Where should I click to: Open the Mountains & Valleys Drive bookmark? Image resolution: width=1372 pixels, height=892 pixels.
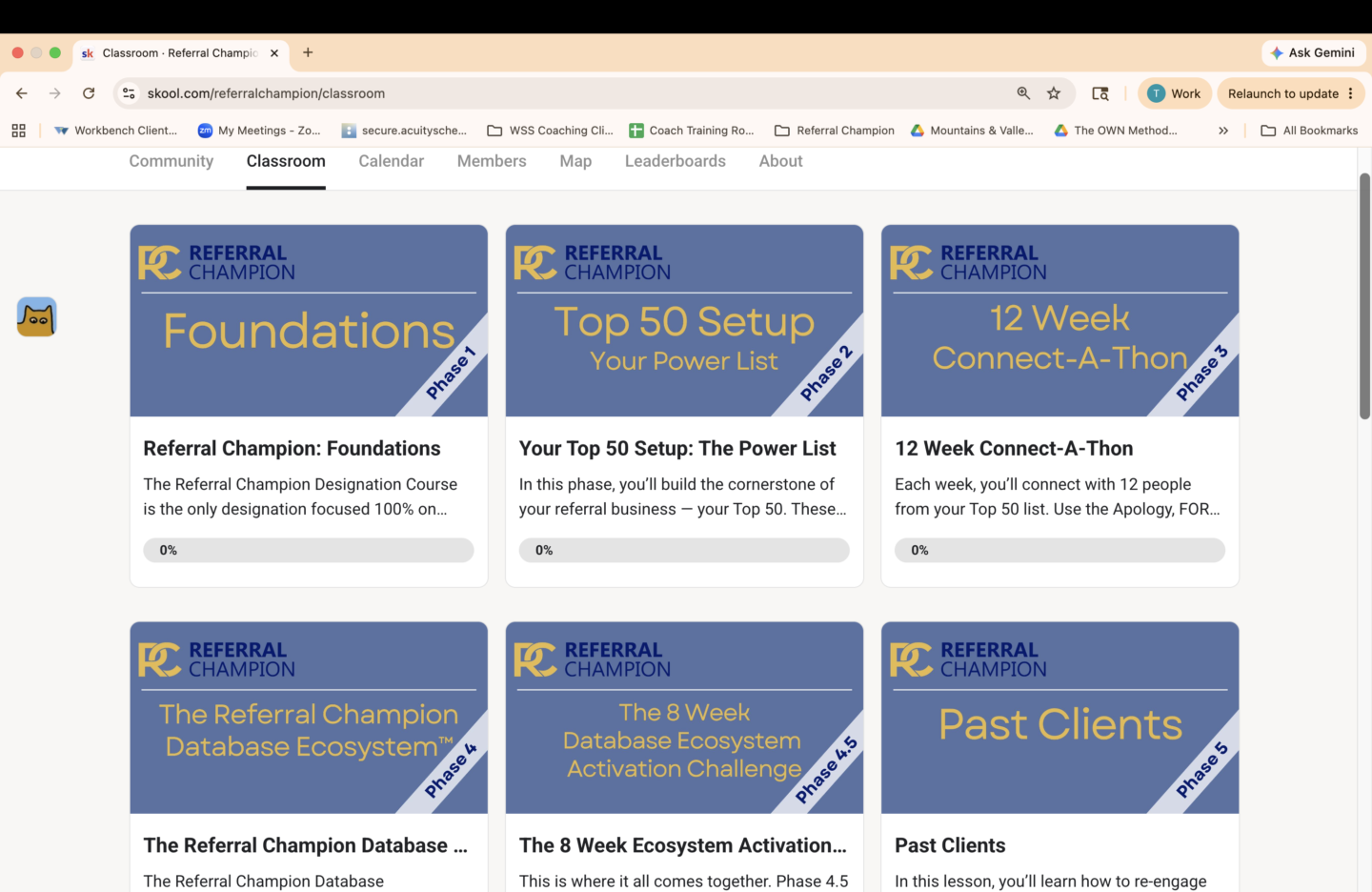click(x=972, y=131)
